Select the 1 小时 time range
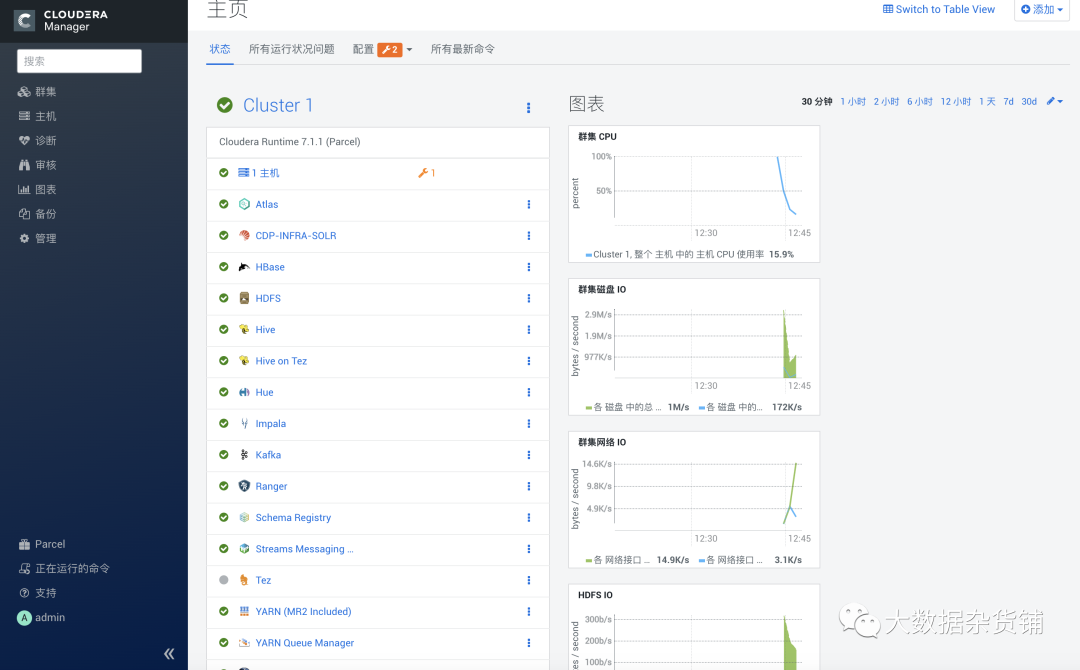 click(x=853, y=101)
